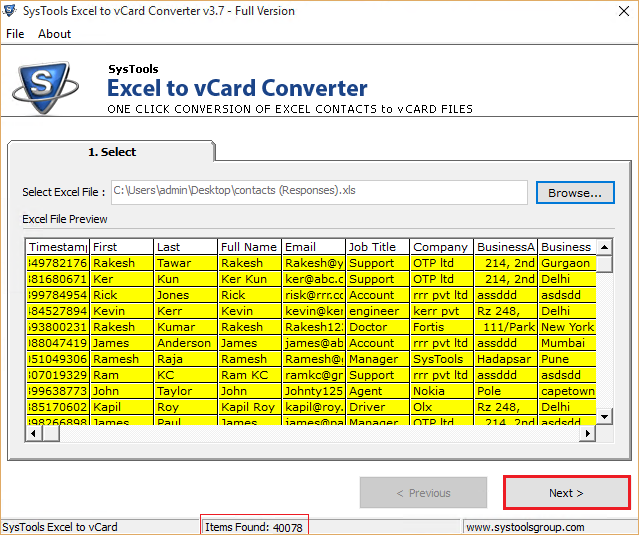Select the 'ker@abc.c' email cell

[313, 279]
